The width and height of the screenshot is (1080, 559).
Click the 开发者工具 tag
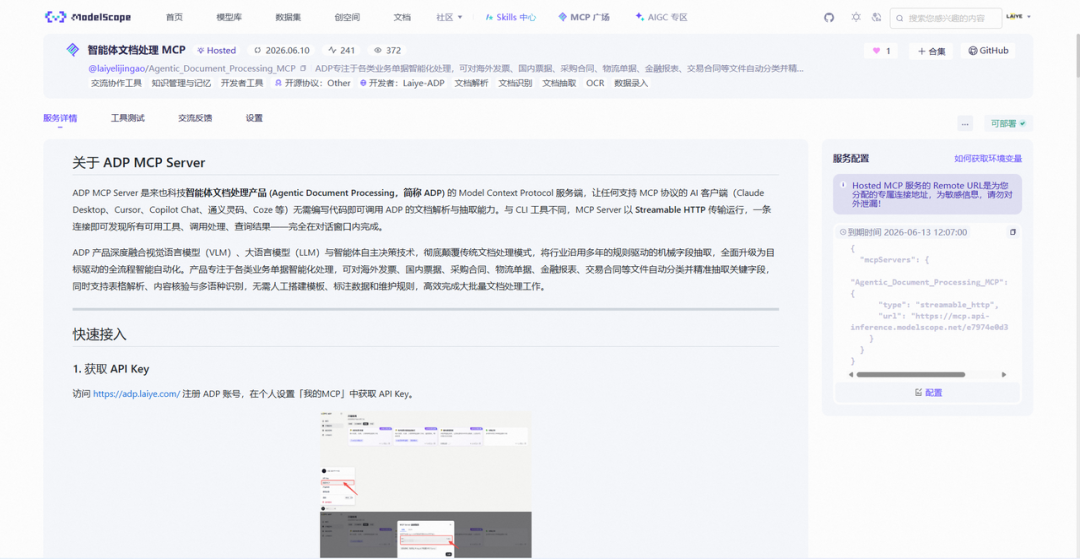tap(242, 83)
